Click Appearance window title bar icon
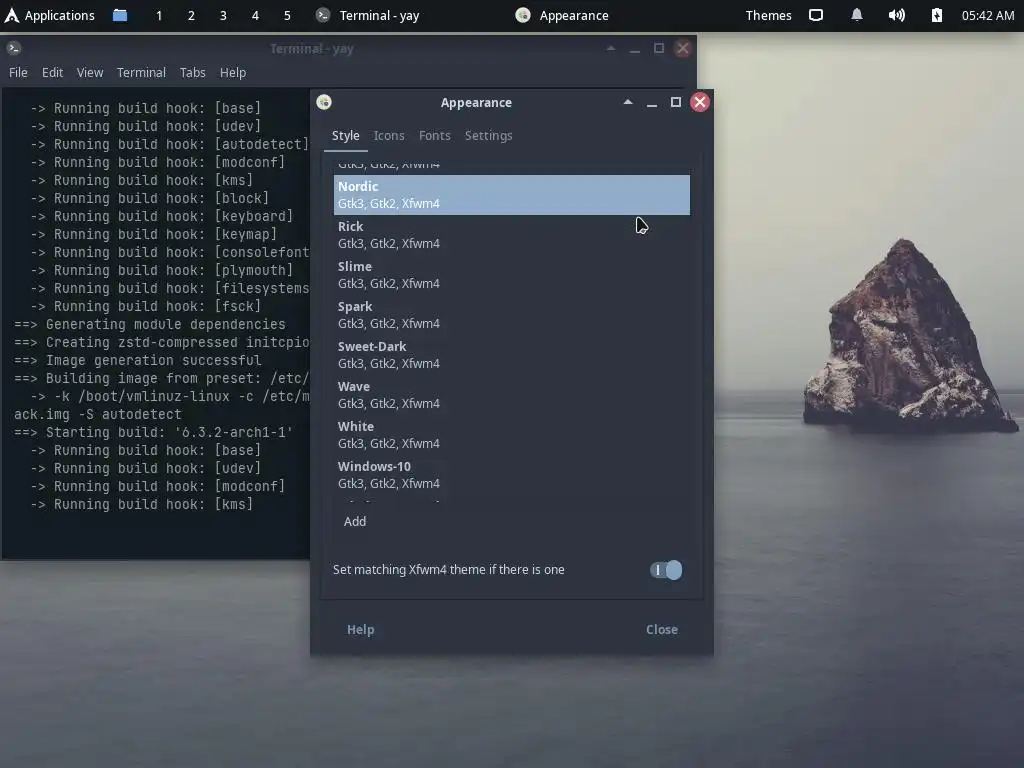The height and width of the screenshot is (768, 1024). click(x=324, y=102)
